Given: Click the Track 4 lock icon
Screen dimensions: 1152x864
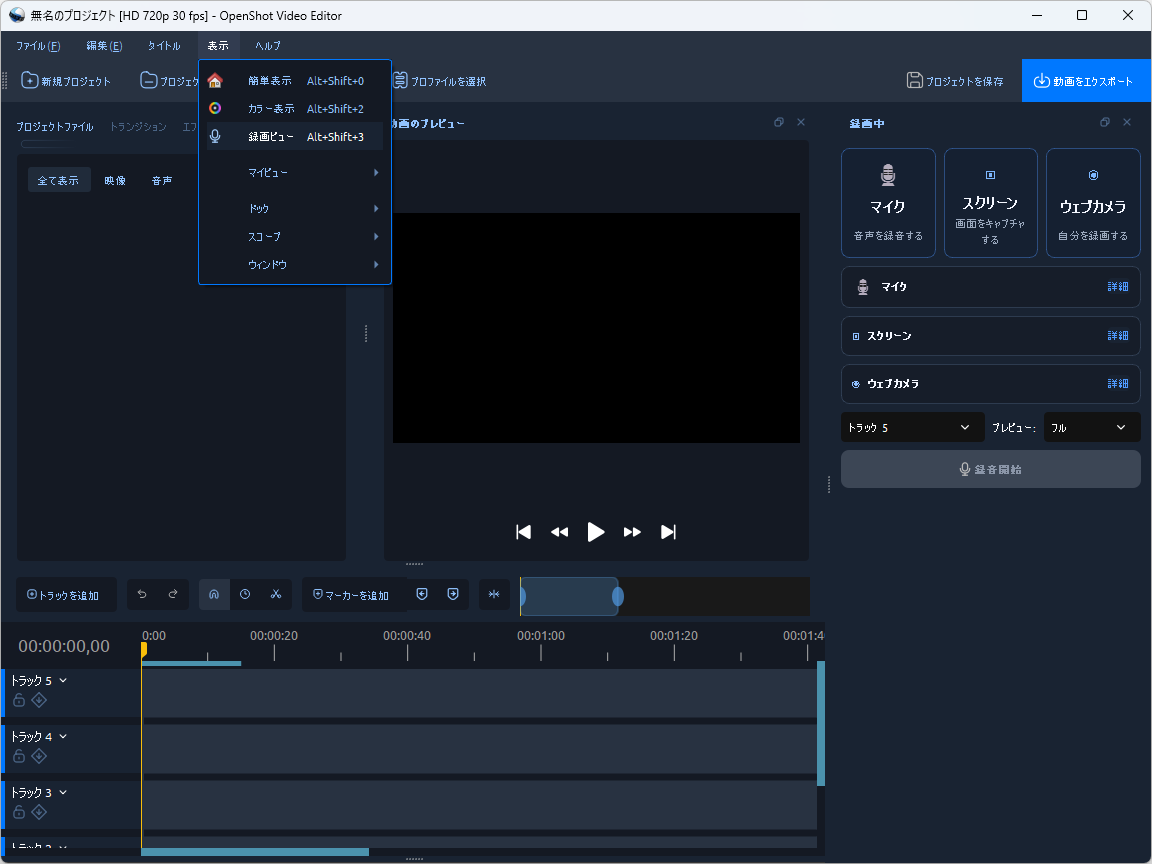Looking at the screenshot, I should tap(19, 756).
